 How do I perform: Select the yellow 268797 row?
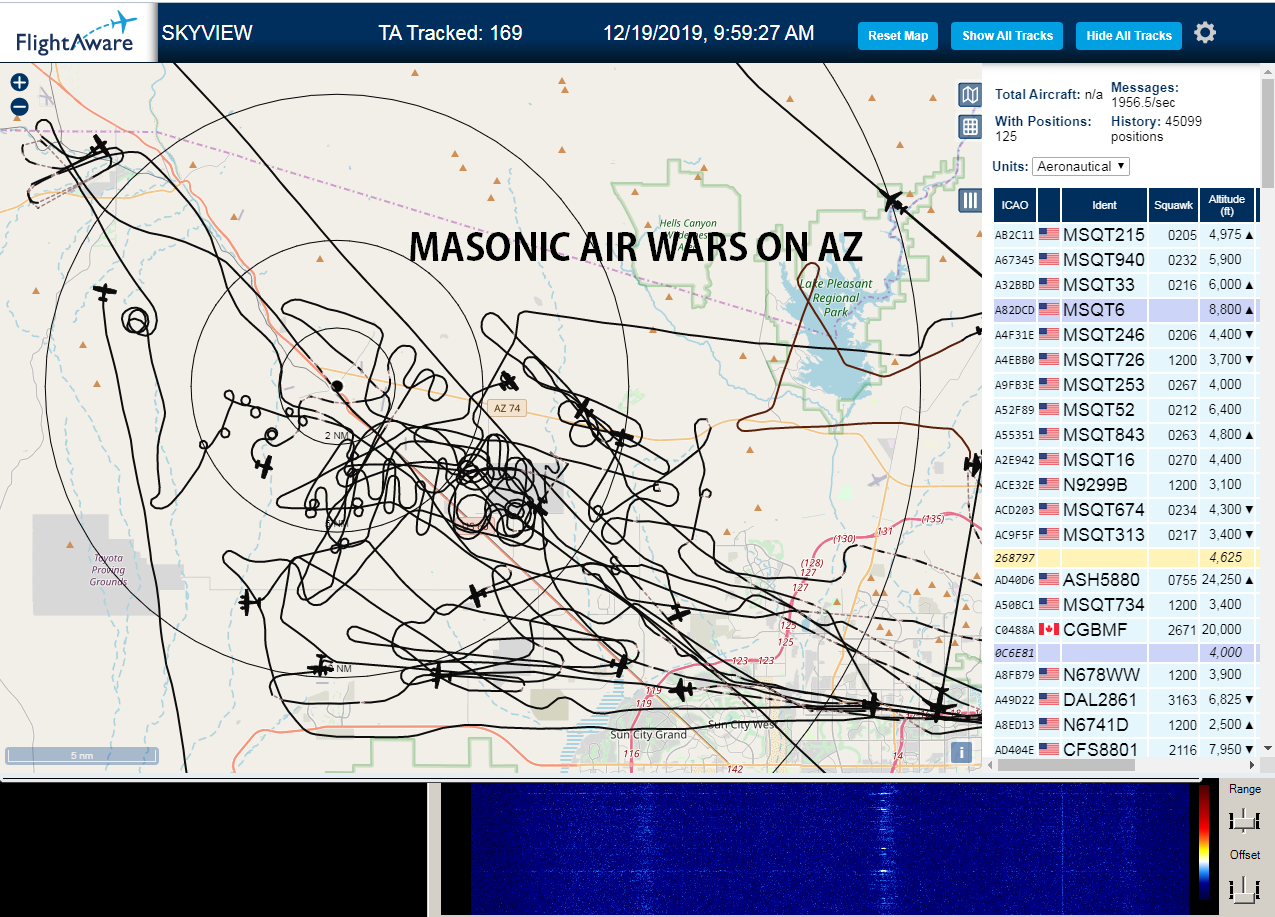coord(1126,557)
